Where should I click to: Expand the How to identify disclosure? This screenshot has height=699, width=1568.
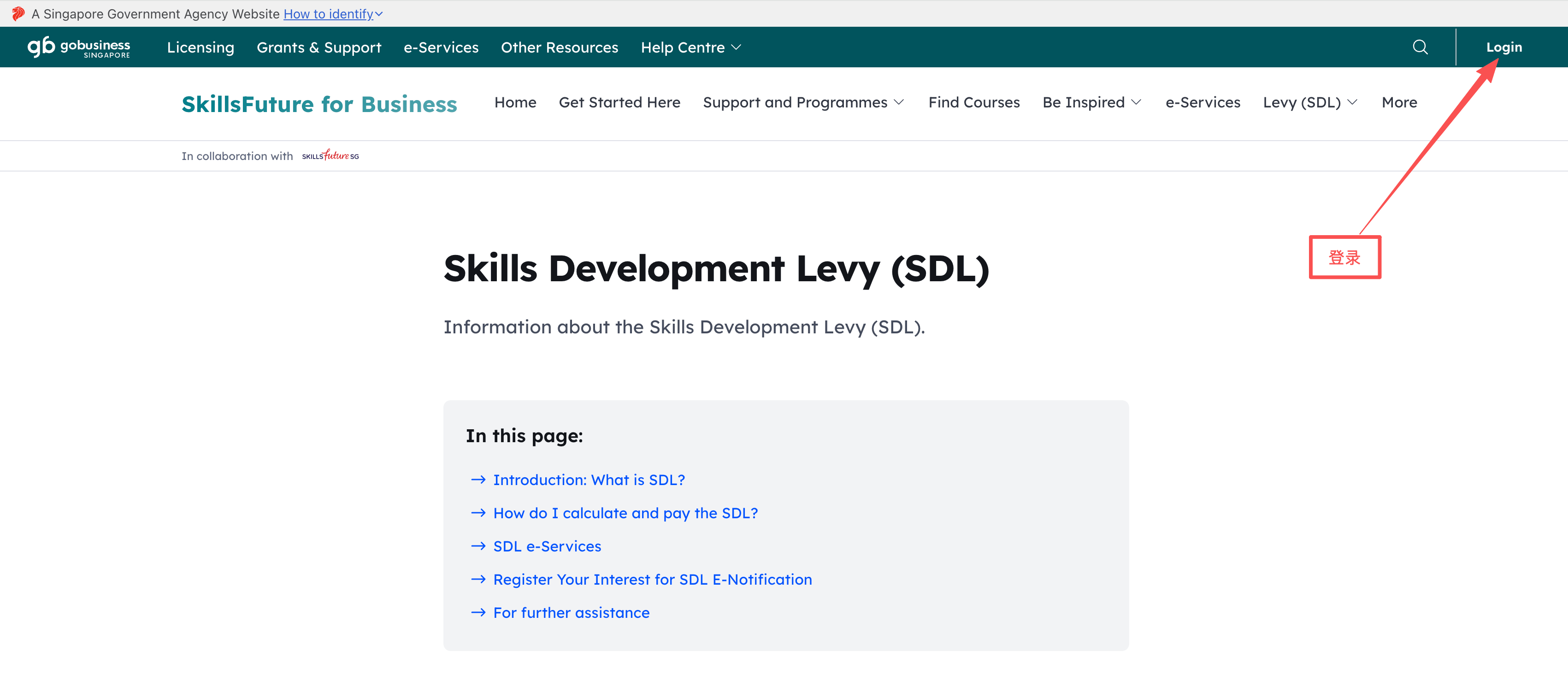[x=332, y=13]
